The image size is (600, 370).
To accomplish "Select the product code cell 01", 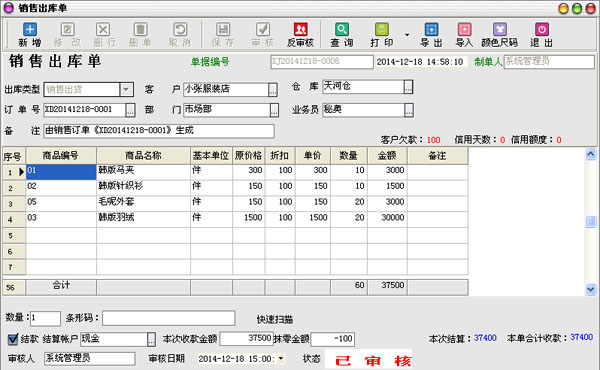I will (x=61, y=172).
